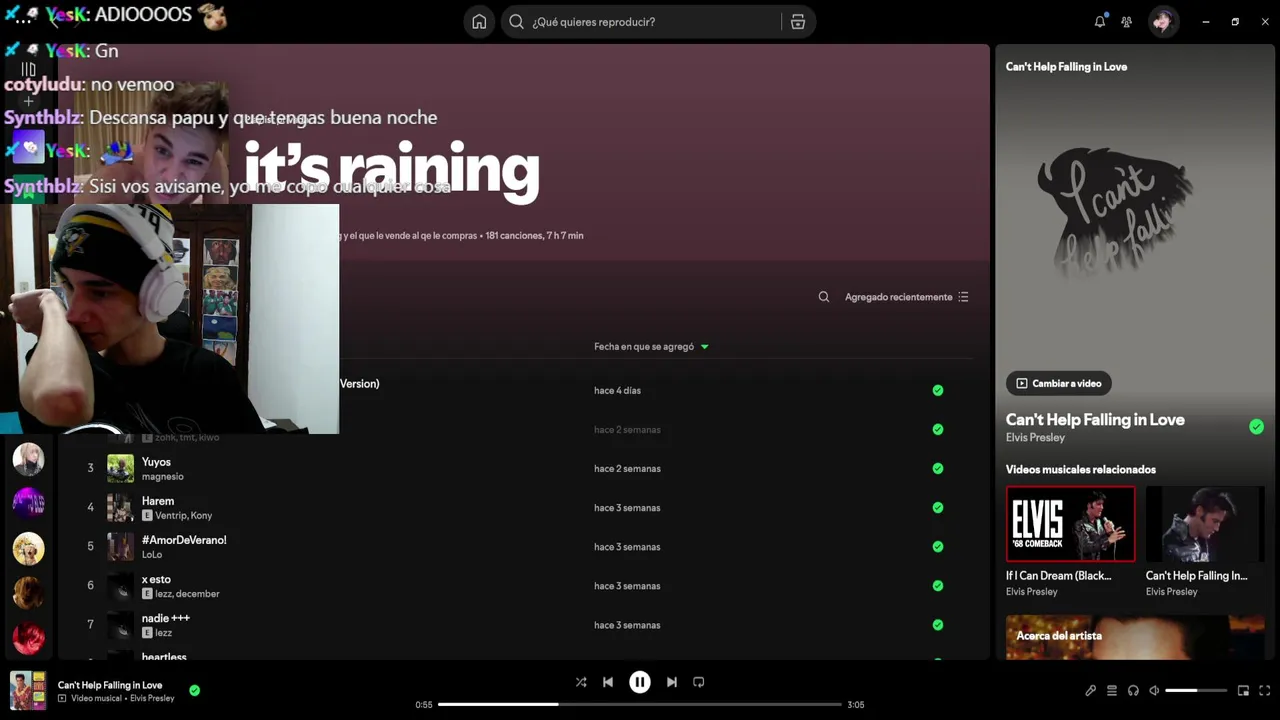Open Lyrics via microphone icon
The width and height of the screenshot is (1280, 720).
1090,690
